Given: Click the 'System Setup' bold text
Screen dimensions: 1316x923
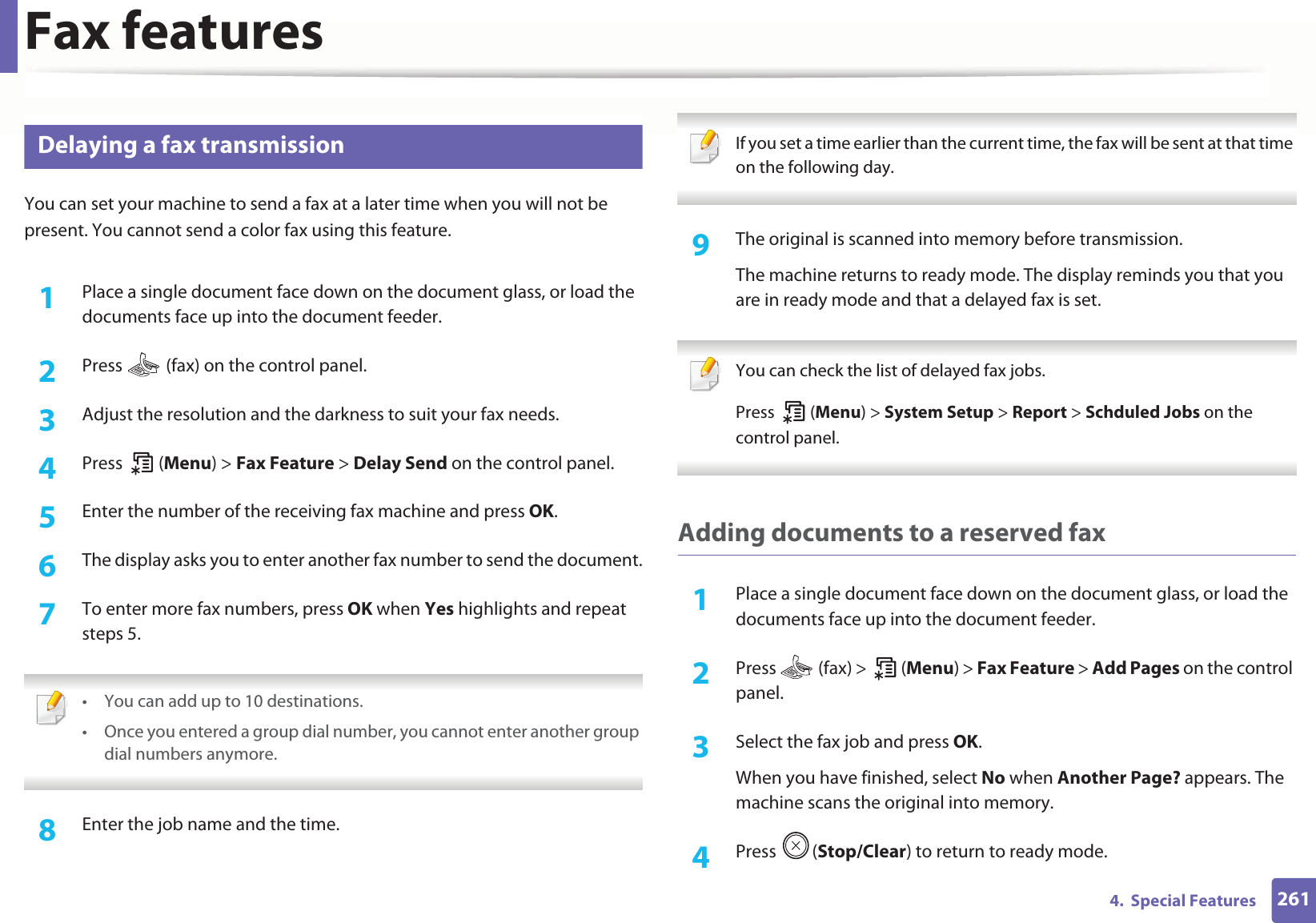Looking at the screenshot, I should (x=938, y=412).
